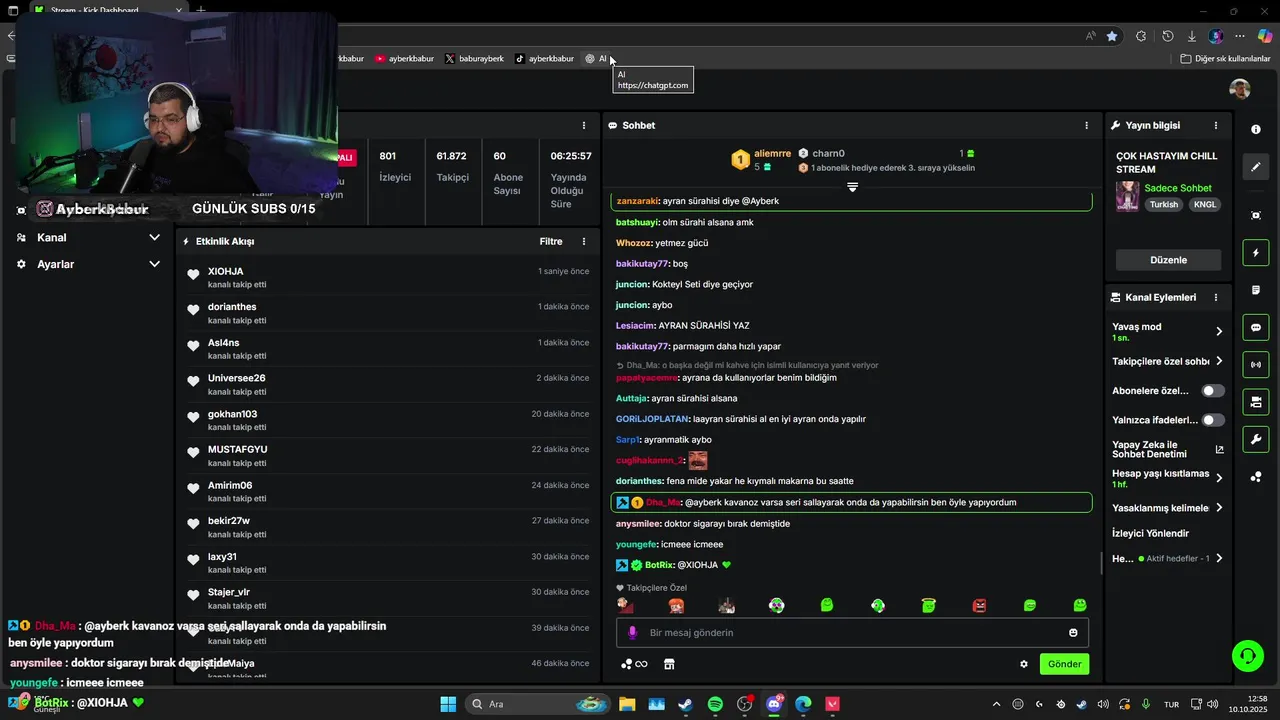Viewport: 1280px width, 720px height.
Task: Expand the leaderboard arrow under gift banner
Action: (852, 187)
